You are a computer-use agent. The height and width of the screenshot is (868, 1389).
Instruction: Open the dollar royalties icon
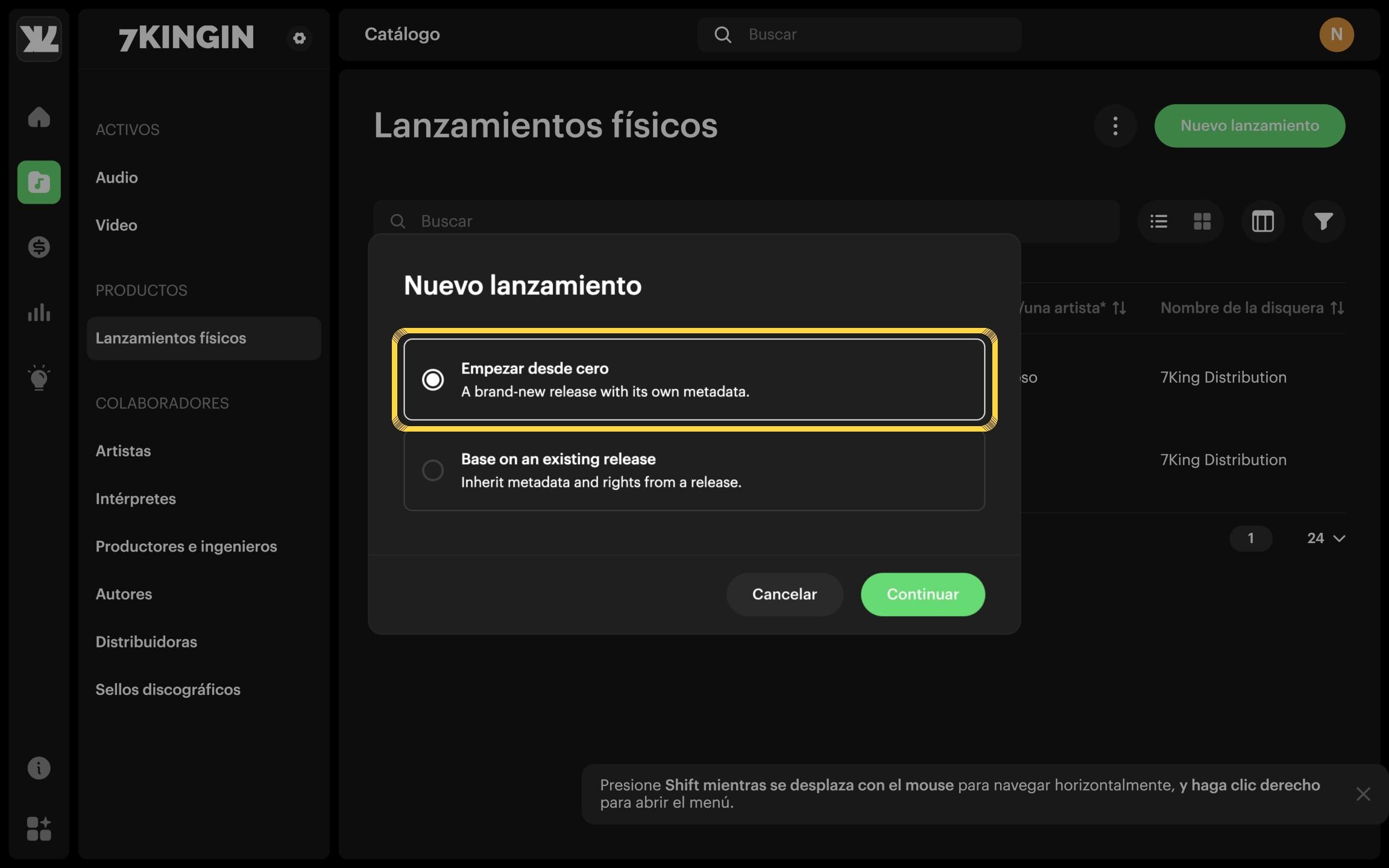tap(39, 247)
